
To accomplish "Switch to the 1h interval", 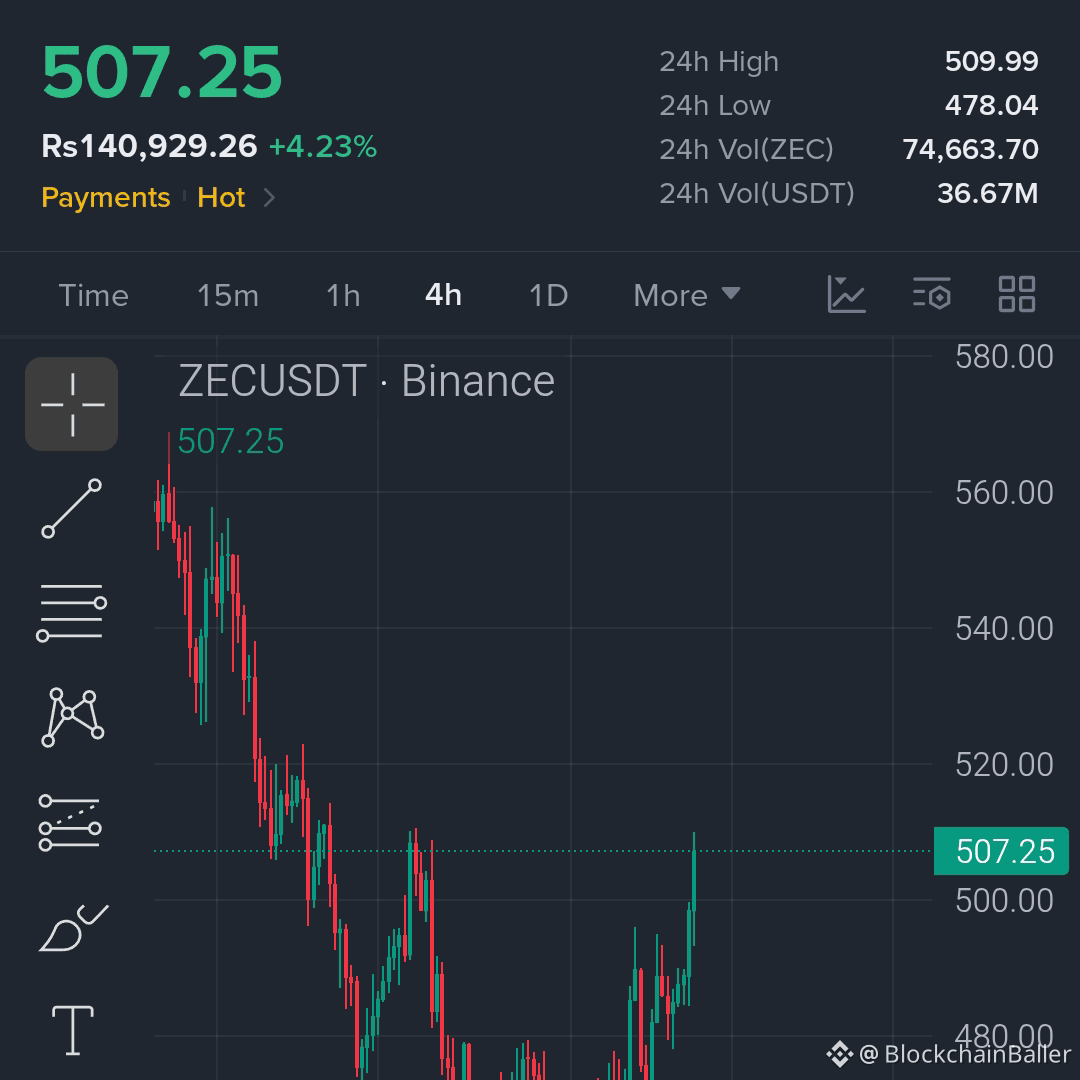I will coord(343,295).
